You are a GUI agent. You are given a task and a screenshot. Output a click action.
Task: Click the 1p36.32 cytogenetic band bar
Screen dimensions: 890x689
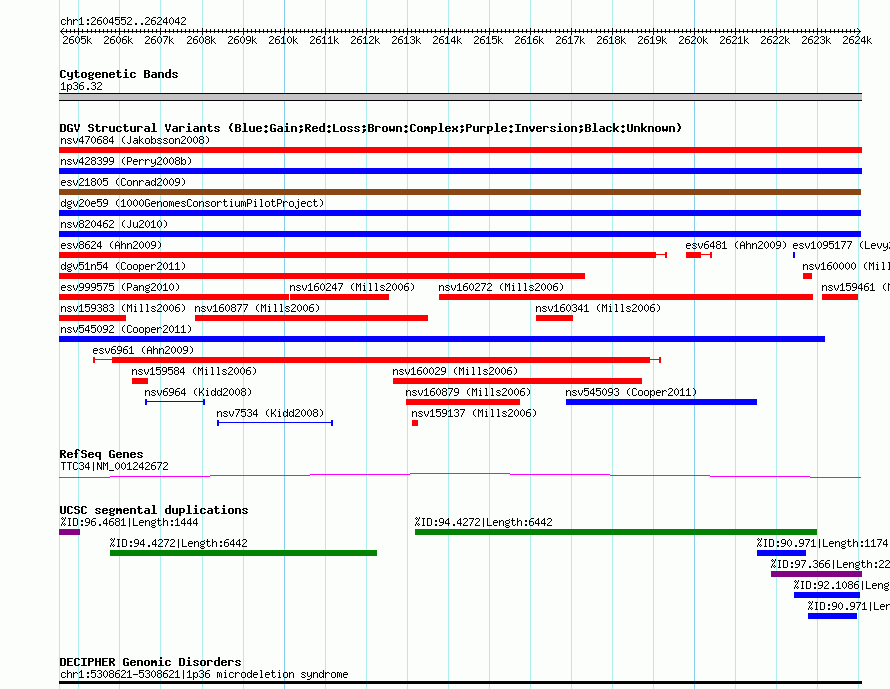460,97
